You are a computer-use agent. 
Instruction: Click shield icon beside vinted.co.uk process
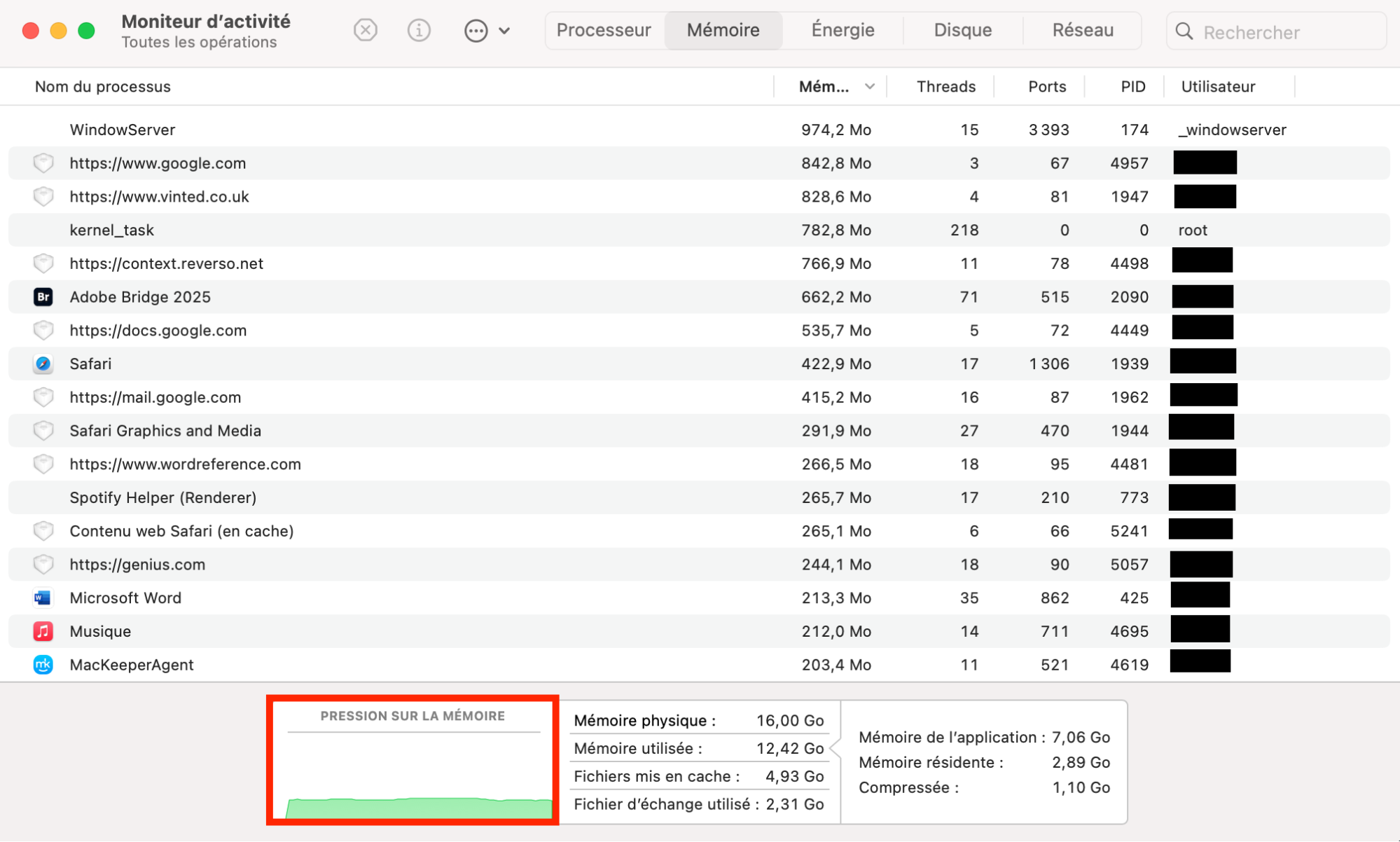[43, 197]
